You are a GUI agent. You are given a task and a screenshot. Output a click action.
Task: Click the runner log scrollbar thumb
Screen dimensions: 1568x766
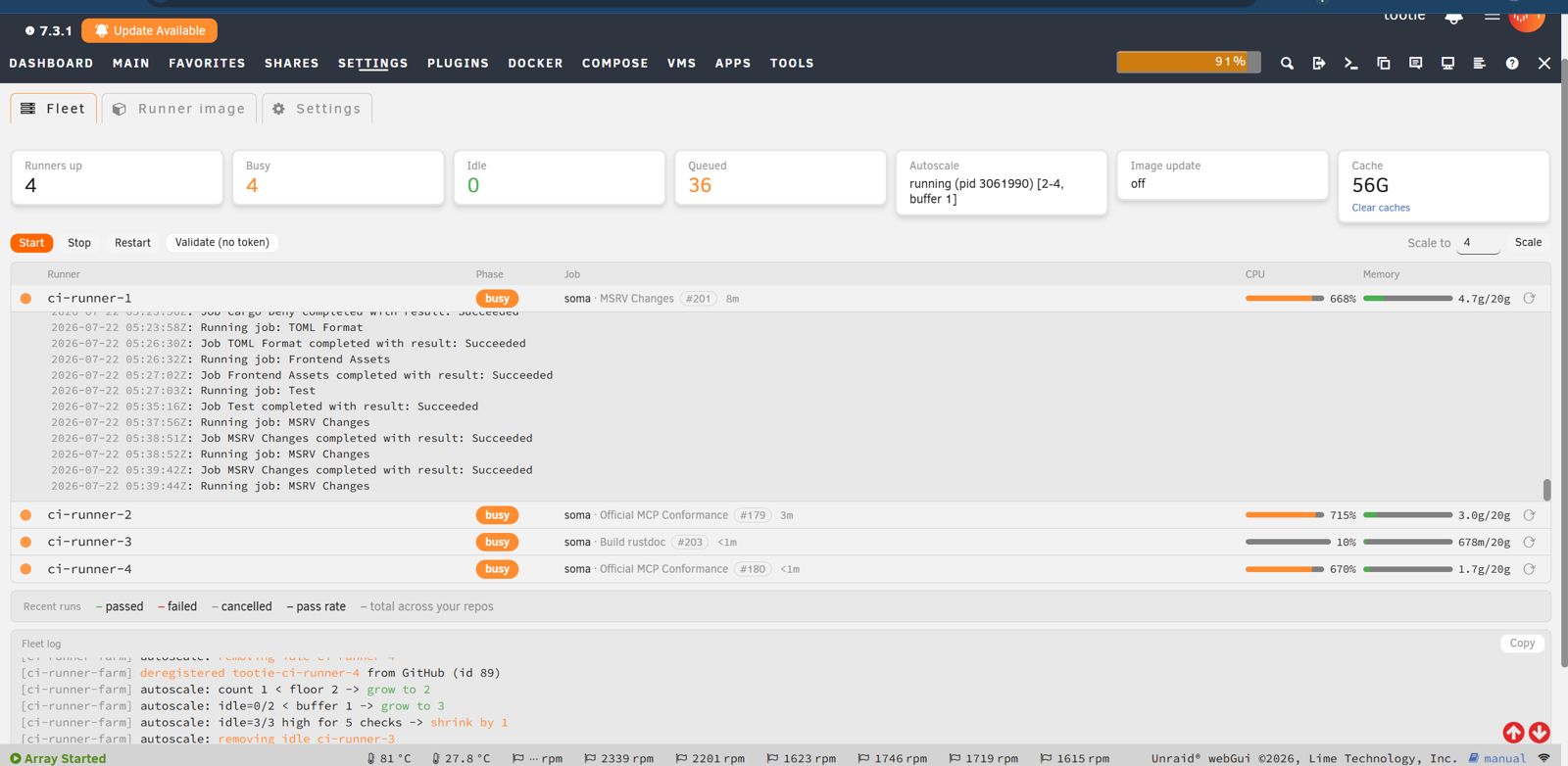tap(1546, 489)
